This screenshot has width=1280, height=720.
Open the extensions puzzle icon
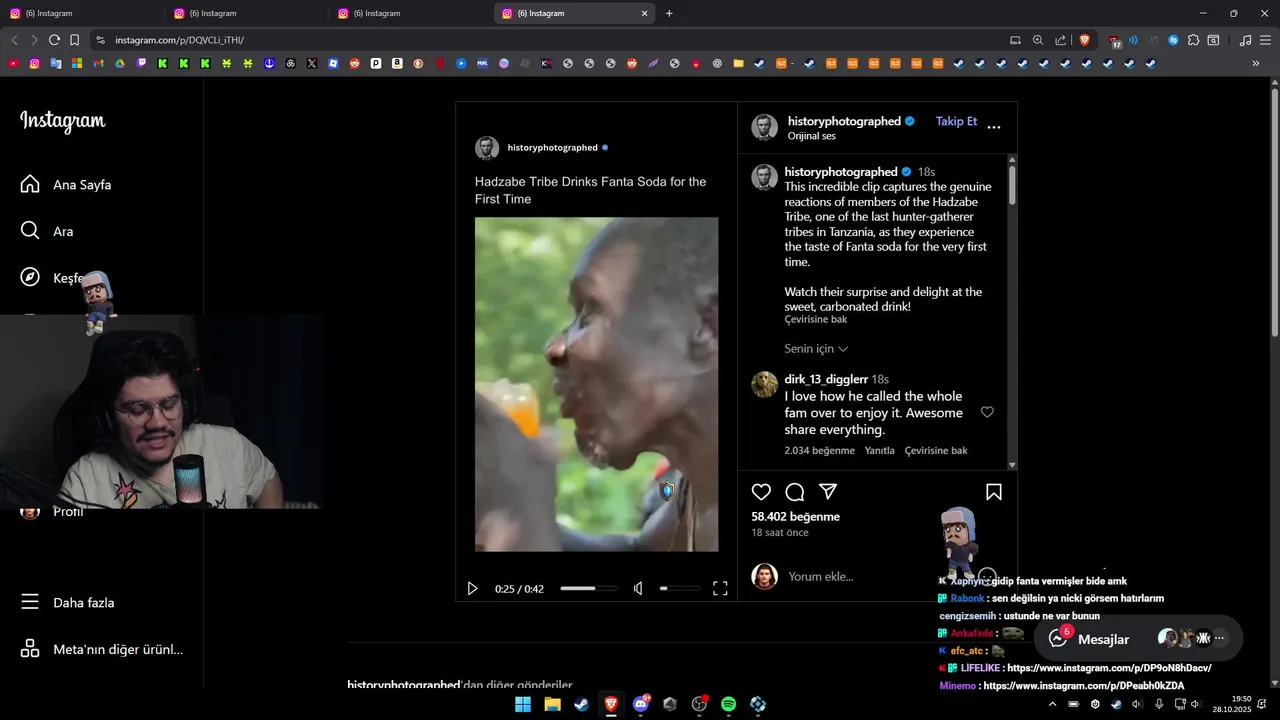click(x=1194, y=40)
